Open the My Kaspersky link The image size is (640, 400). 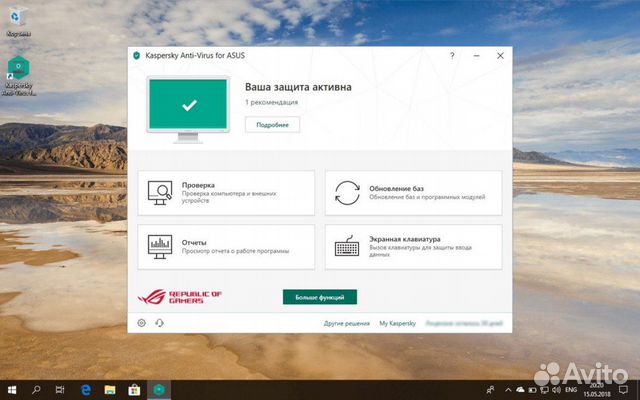coord(398,323)
